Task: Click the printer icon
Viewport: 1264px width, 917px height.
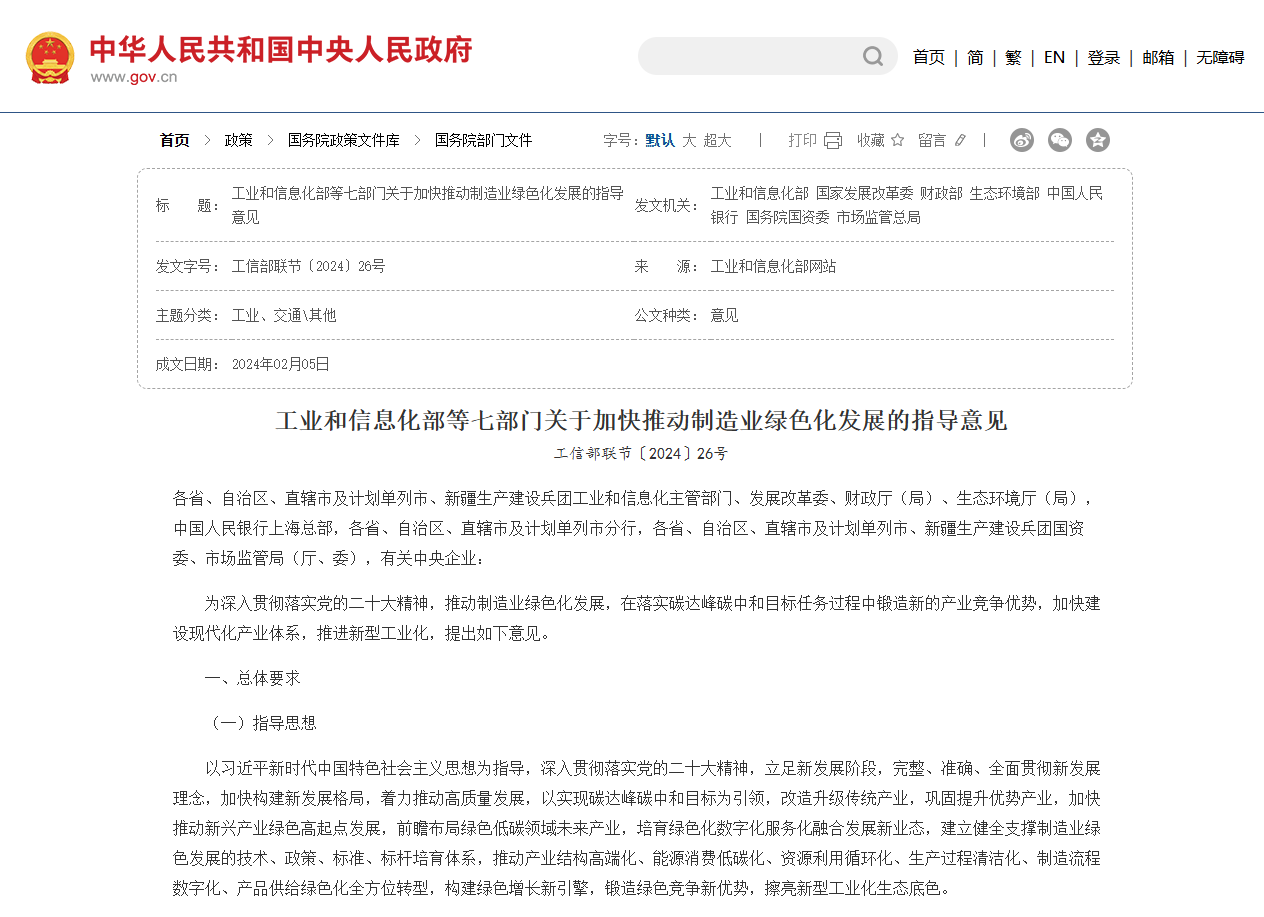Action: [833, 140]
